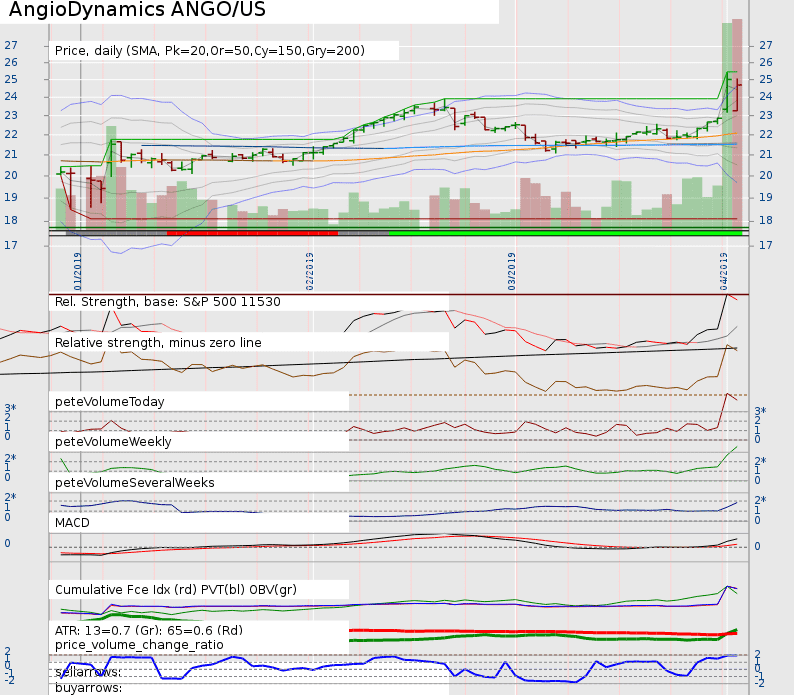Click the Relative strength, minus zero line label

click(x=158, y=342)
